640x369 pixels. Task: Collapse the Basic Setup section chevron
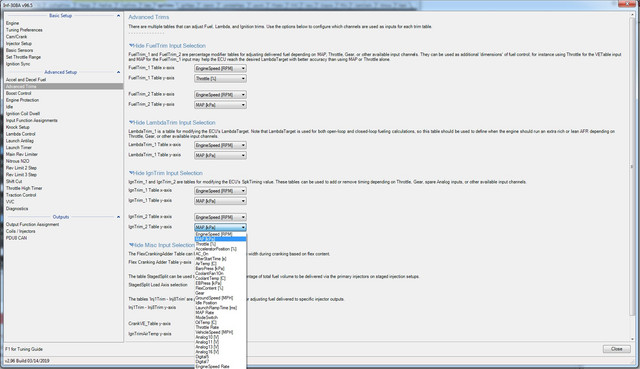tap(118, 16)
